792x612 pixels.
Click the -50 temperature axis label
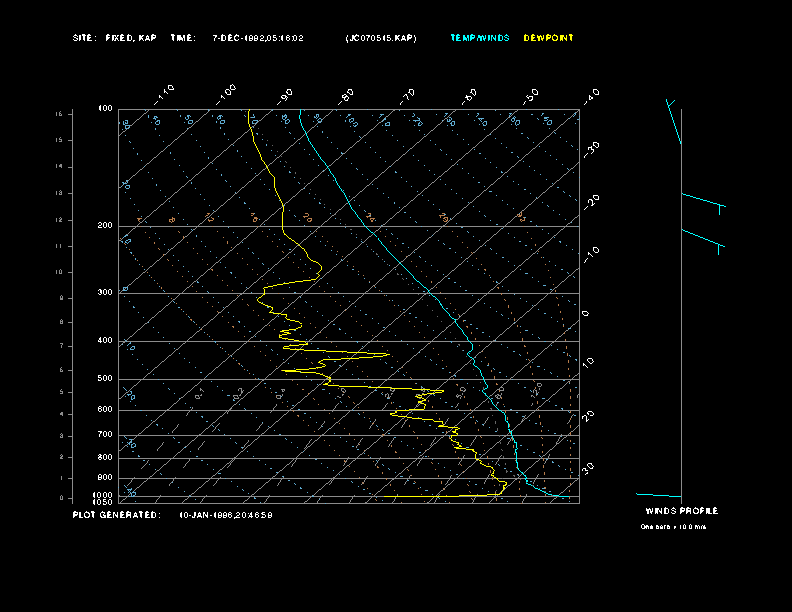[x=531, y=96]
